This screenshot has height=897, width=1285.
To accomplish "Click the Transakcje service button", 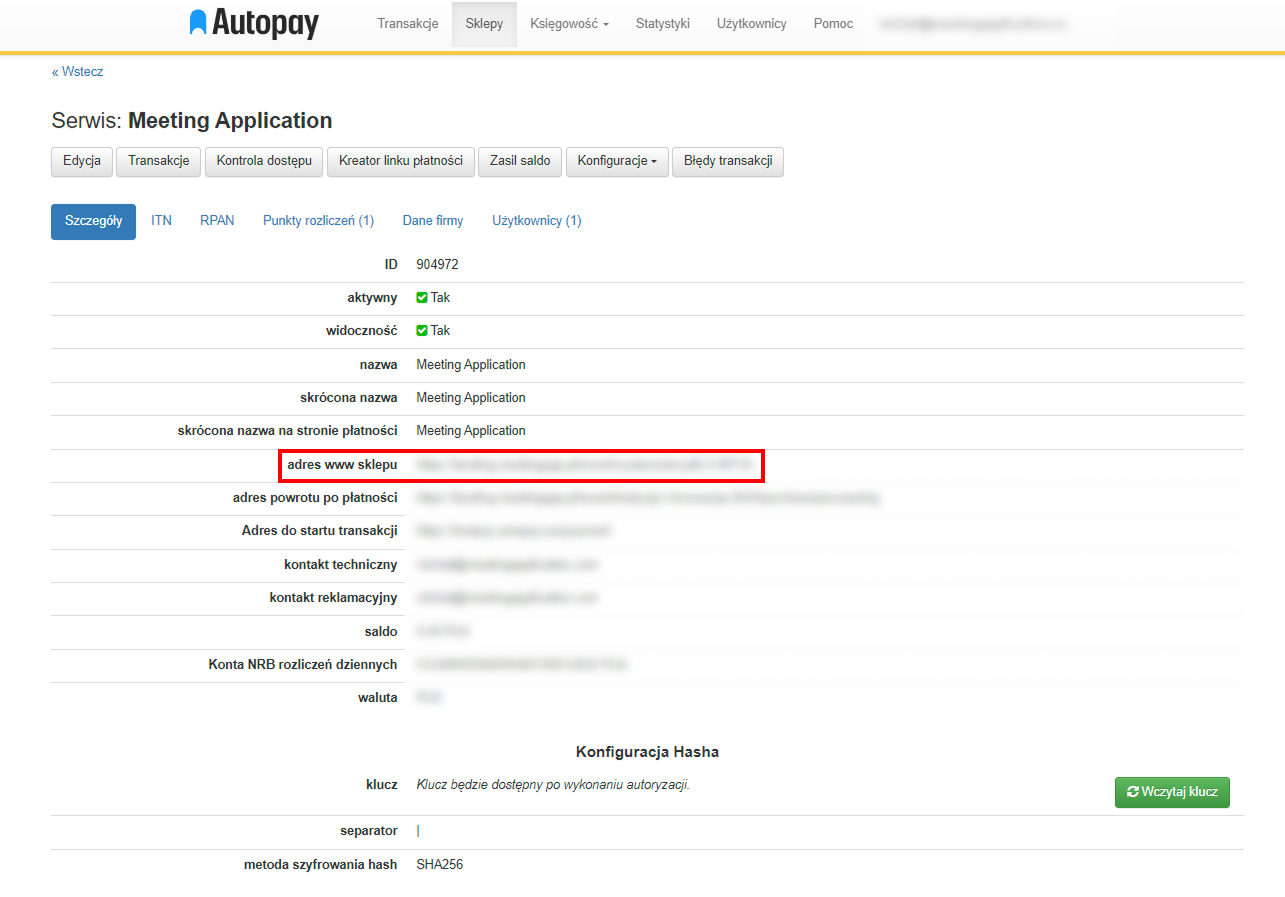I will tap(159, 161).
